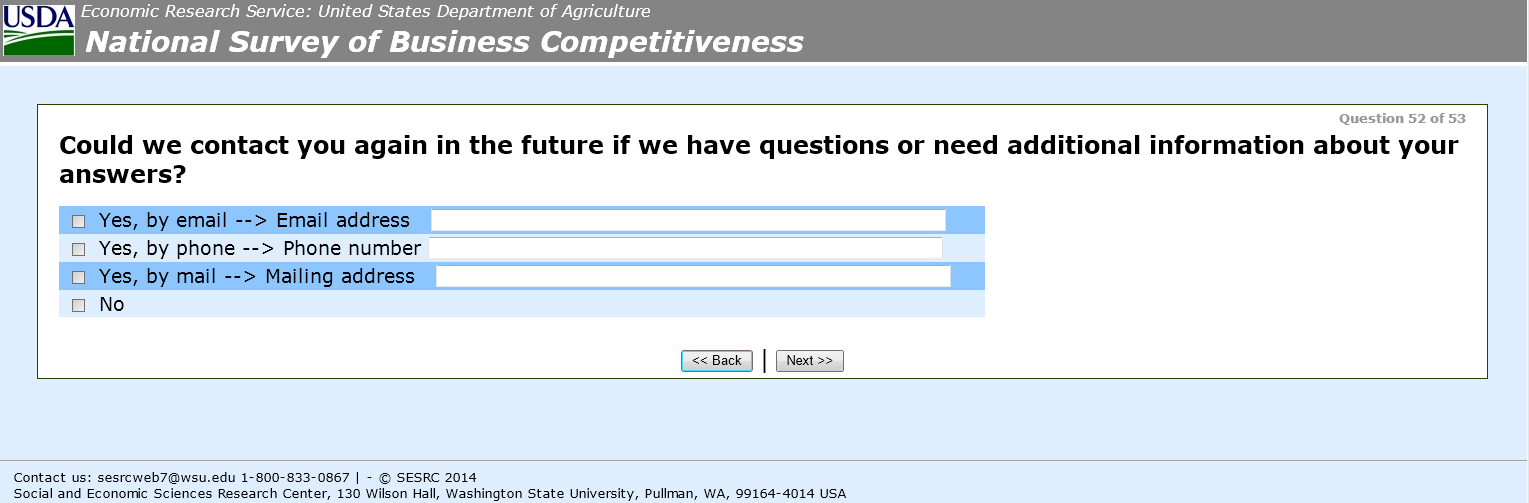Activate the Mailing address text field
The width and height of the screenshot is (1529, 503).
tap(692, 276)
